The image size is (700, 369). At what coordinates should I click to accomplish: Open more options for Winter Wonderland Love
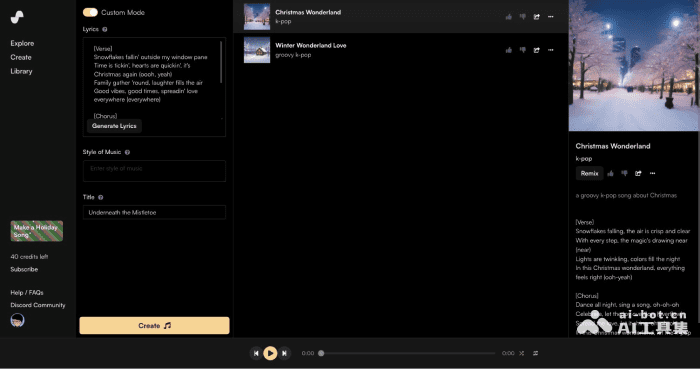[550, 50]
